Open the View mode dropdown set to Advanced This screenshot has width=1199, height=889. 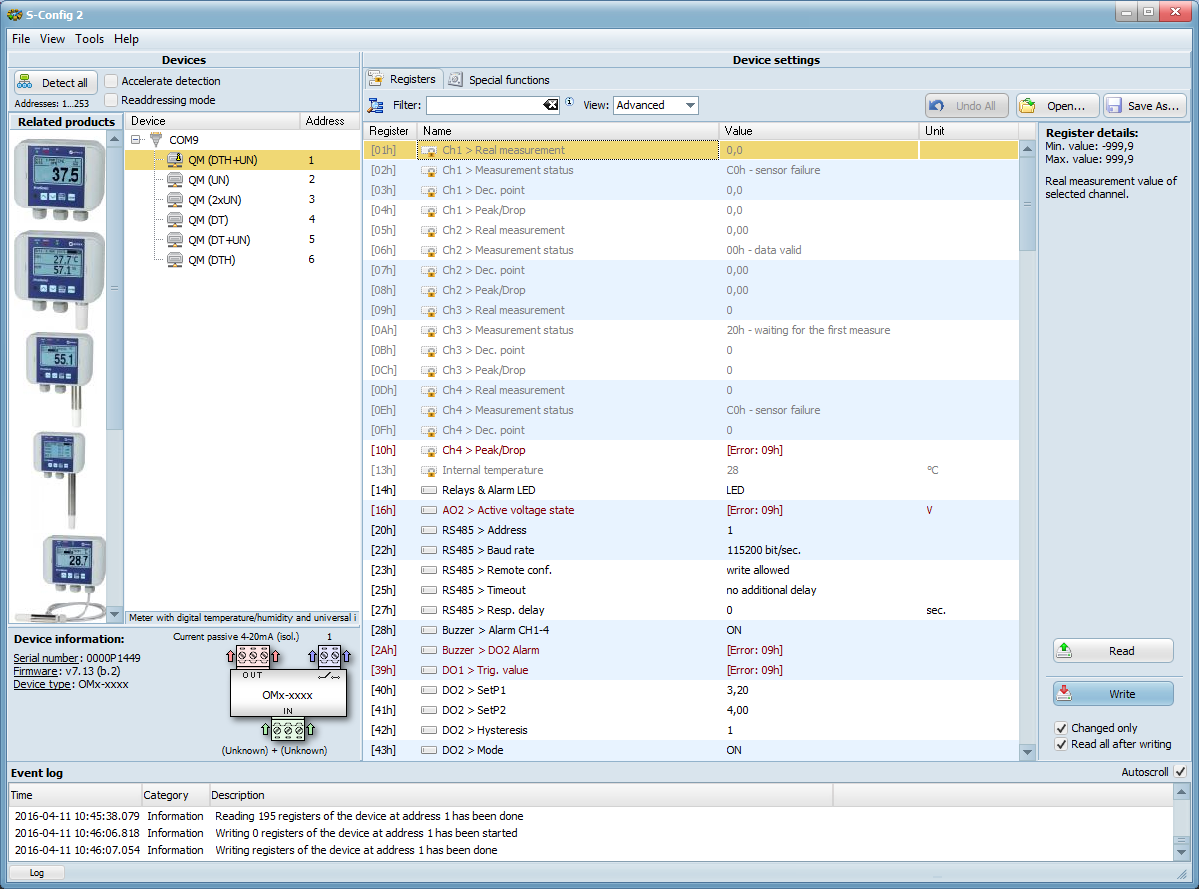click(656, 104)
